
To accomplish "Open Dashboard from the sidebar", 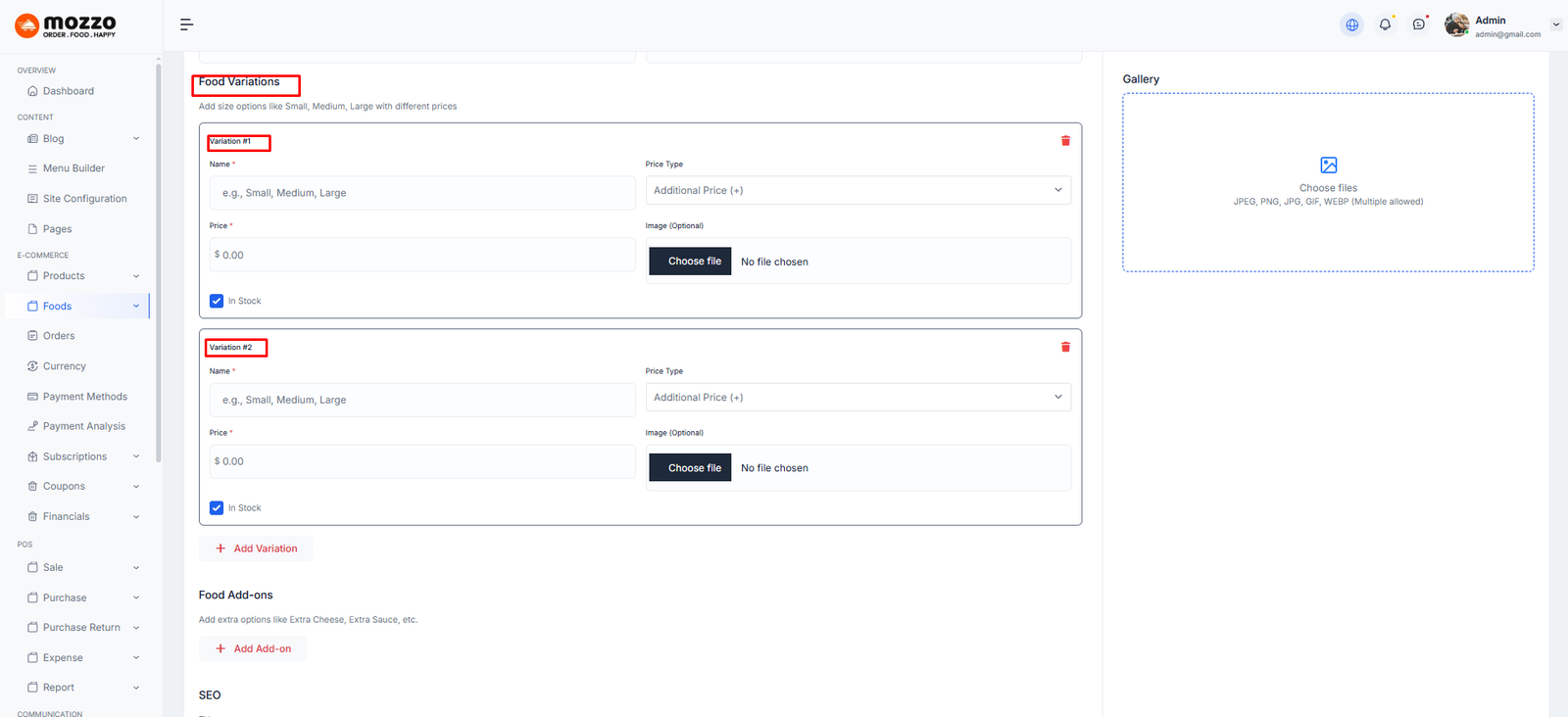I will pos(68,91).
